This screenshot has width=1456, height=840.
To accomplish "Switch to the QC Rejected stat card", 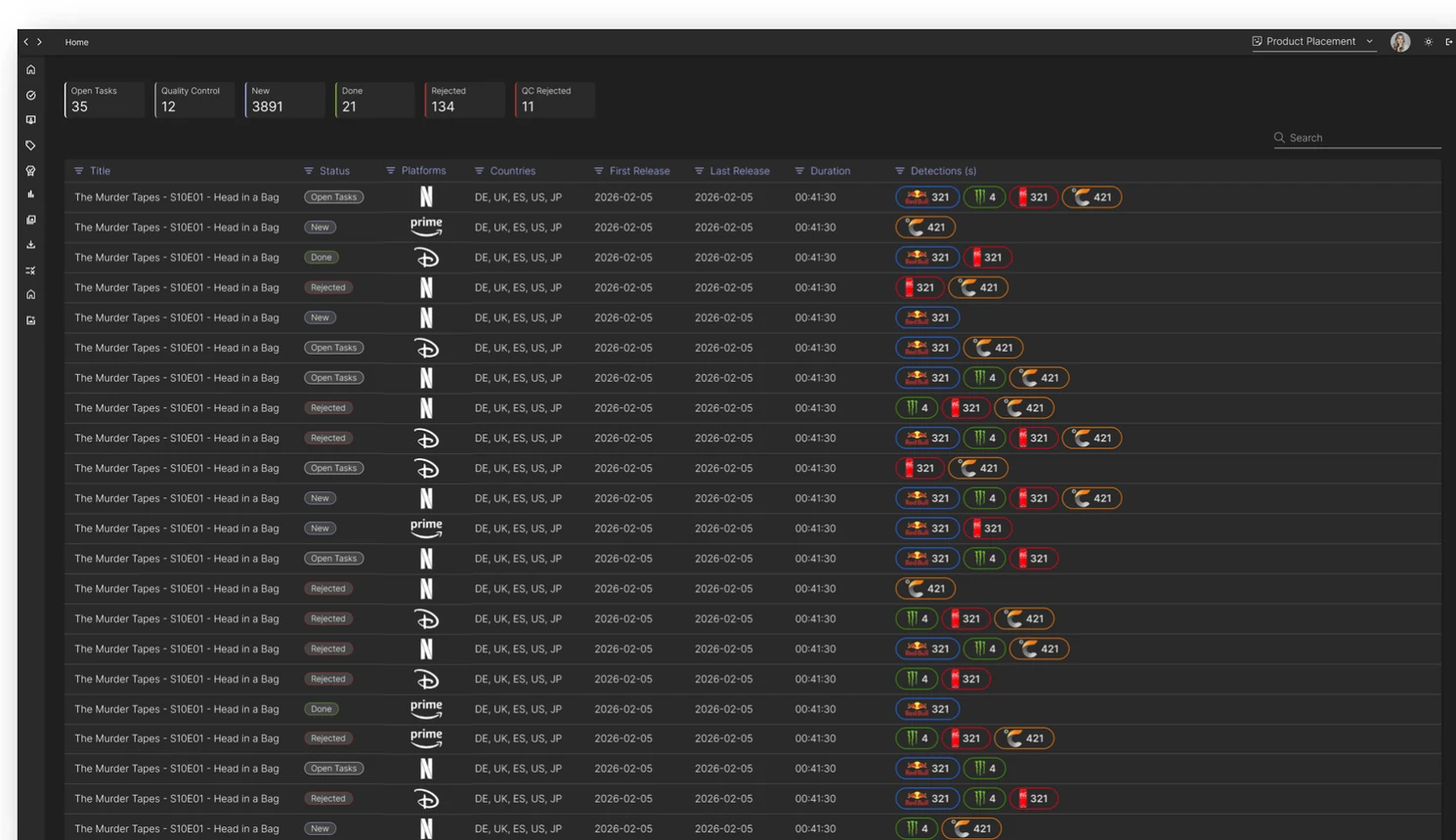I will coord(554,99).
